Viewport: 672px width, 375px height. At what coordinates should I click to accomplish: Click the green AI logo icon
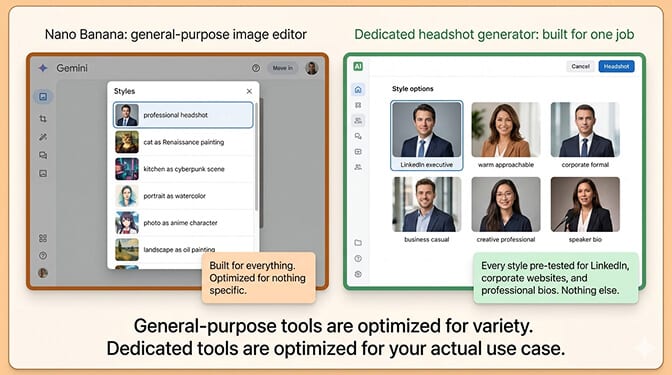(x=358, y=66)
